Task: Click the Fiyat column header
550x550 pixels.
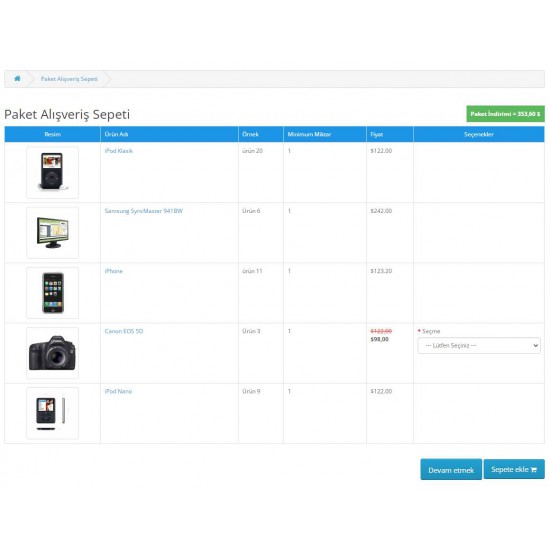Action: point(390,134)
